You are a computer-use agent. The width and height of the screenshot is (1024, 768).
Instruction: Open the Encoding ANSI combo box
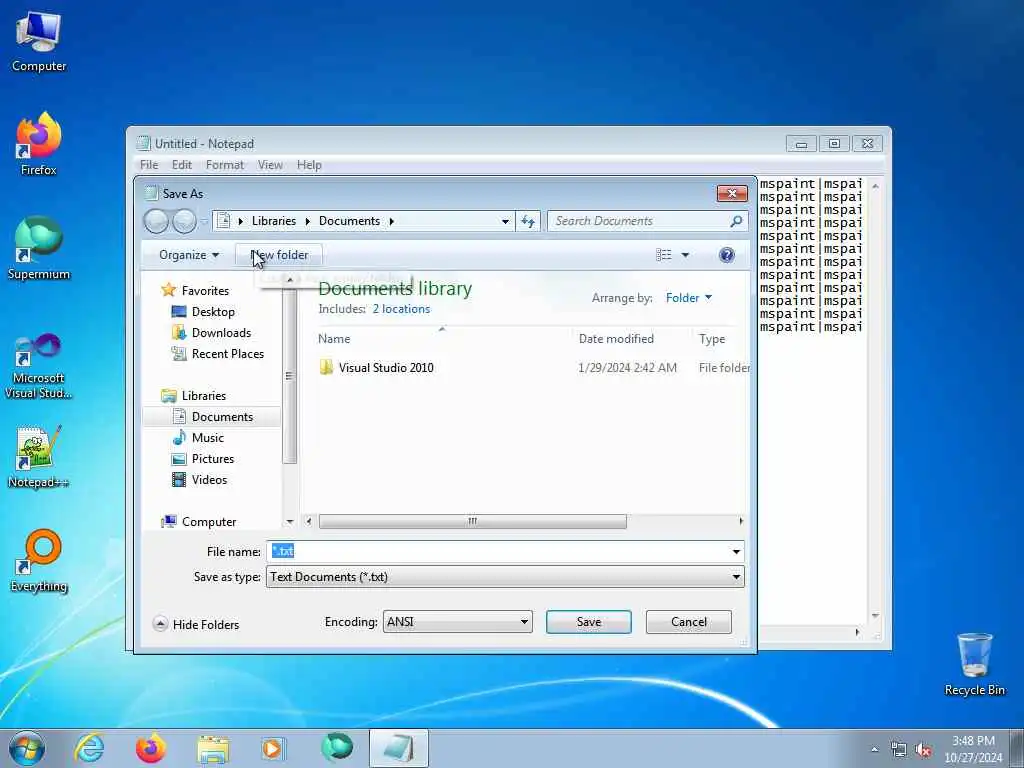point(457,622)
